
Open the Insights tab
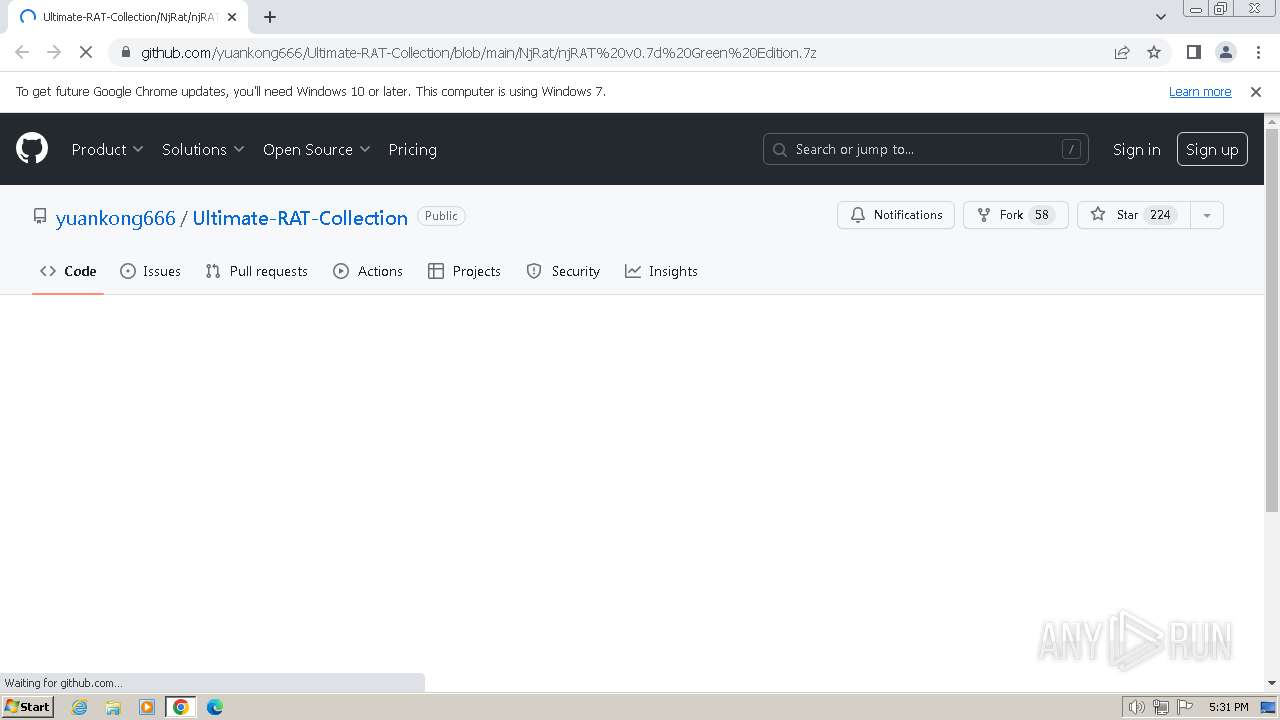click(x=661, y=271)
